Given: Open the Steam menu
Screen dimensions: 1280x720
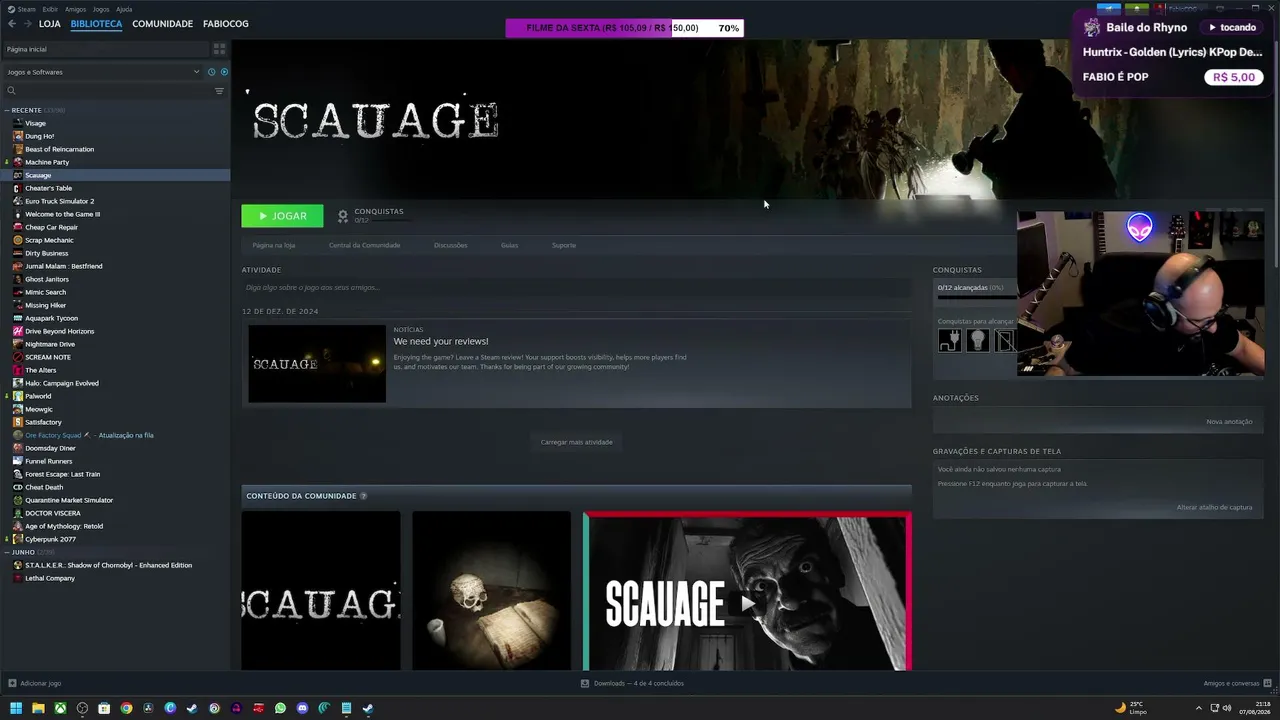Looking at the screenshot, I should 26,9.
